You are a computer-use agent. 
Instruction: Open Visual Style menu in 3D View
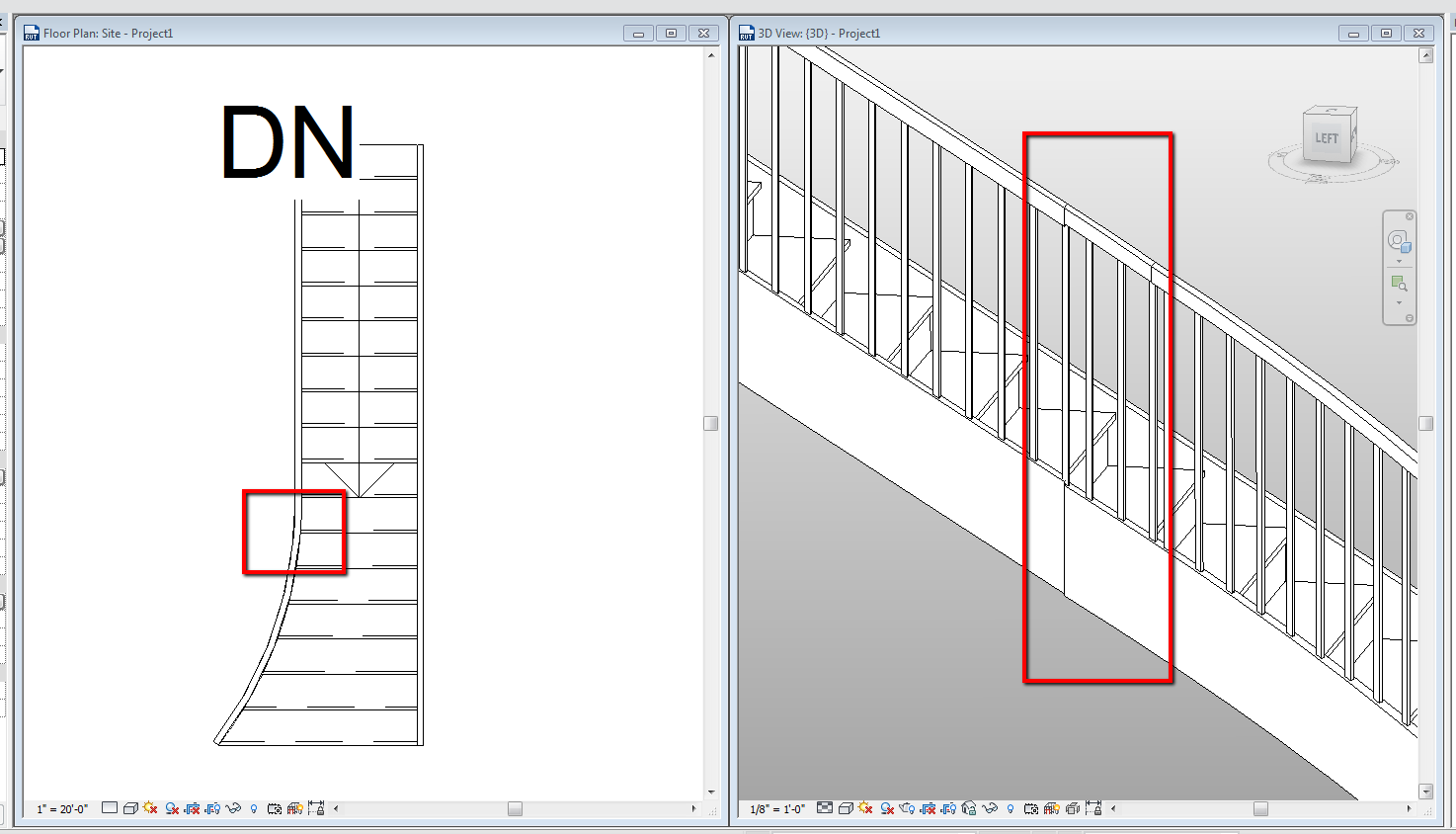pos(846,808)
